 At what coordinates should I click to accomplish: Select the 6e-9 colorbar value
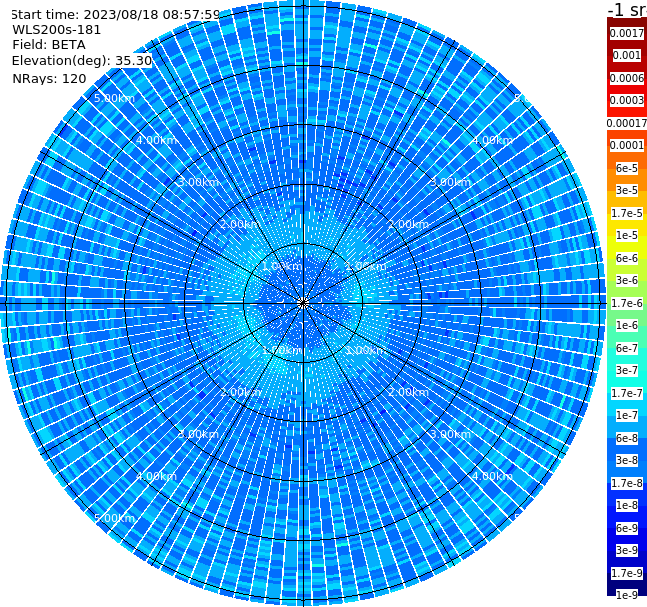point(627,528)
